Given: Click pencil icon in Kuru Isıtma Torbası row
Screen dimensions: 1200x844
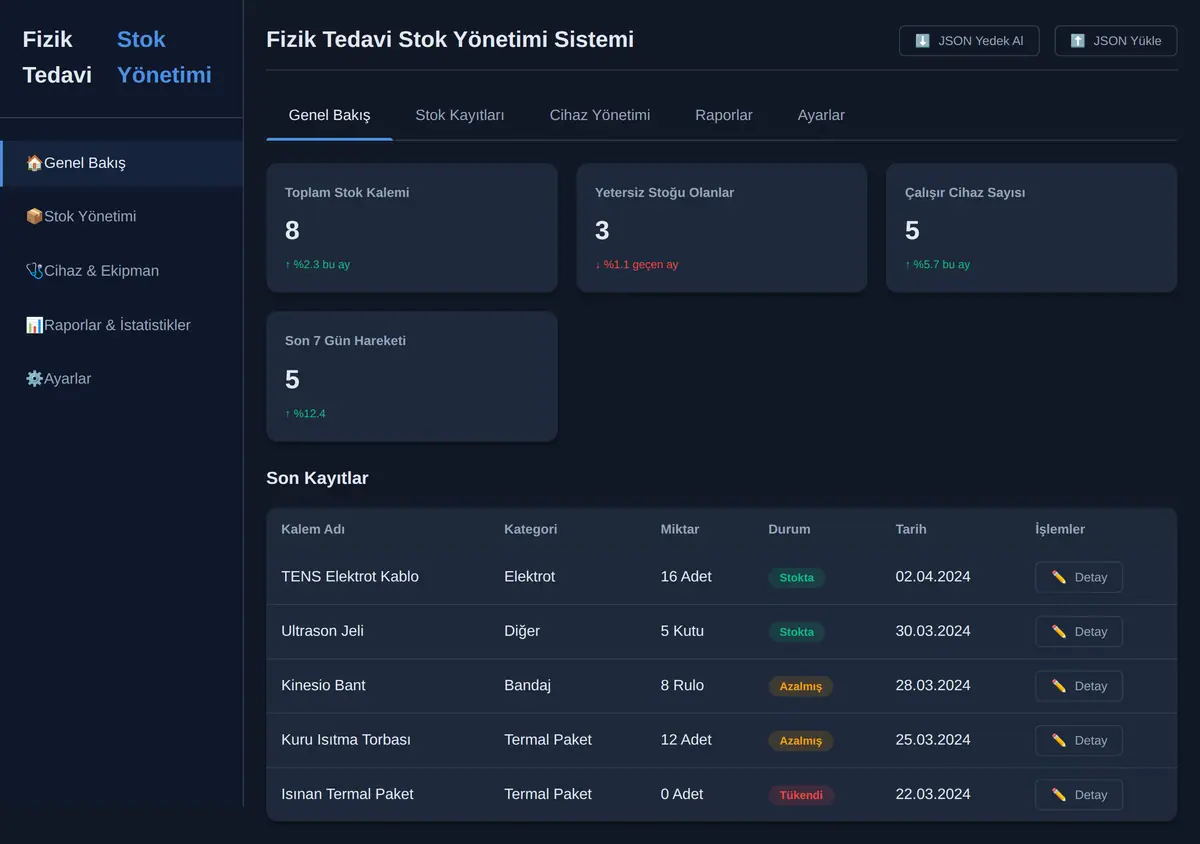Looking at the screenshot, I should point(1059,741).
